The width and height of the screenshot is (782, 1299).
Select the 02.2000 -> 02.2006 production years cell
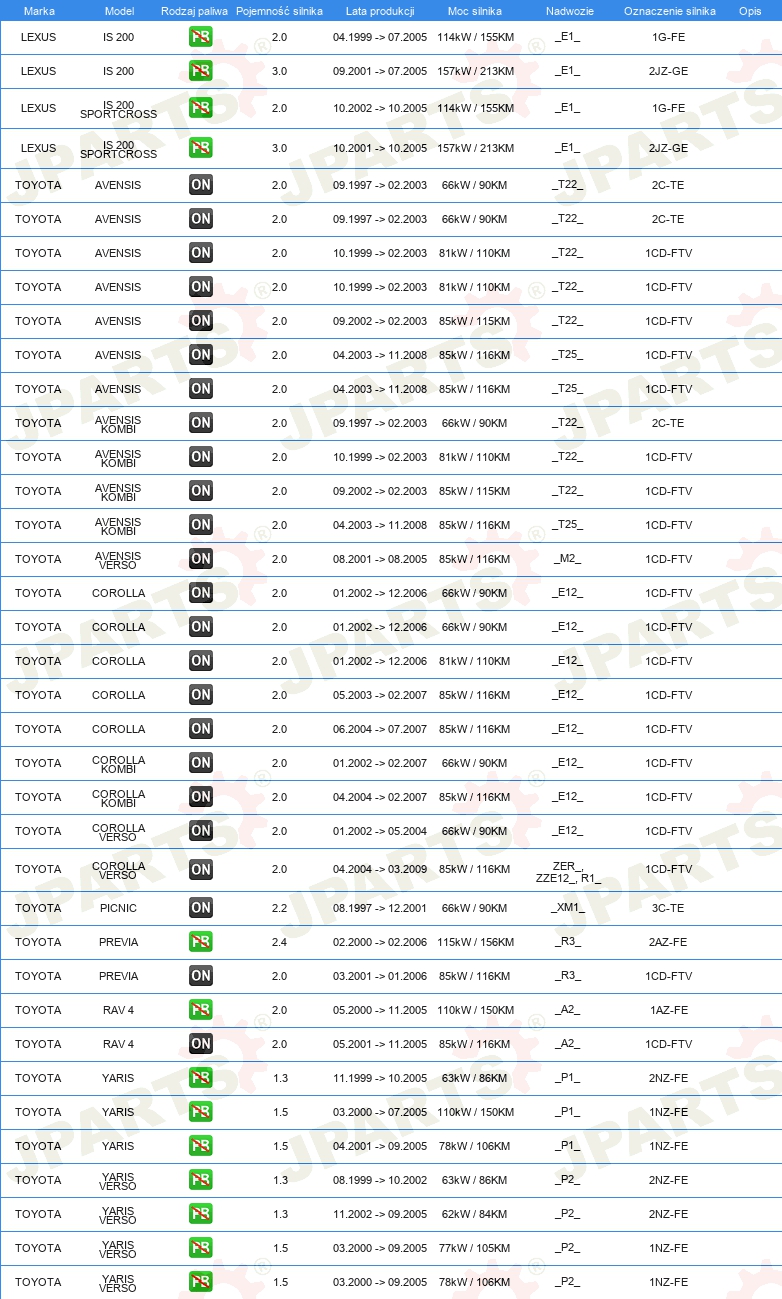tap(380, 942)
